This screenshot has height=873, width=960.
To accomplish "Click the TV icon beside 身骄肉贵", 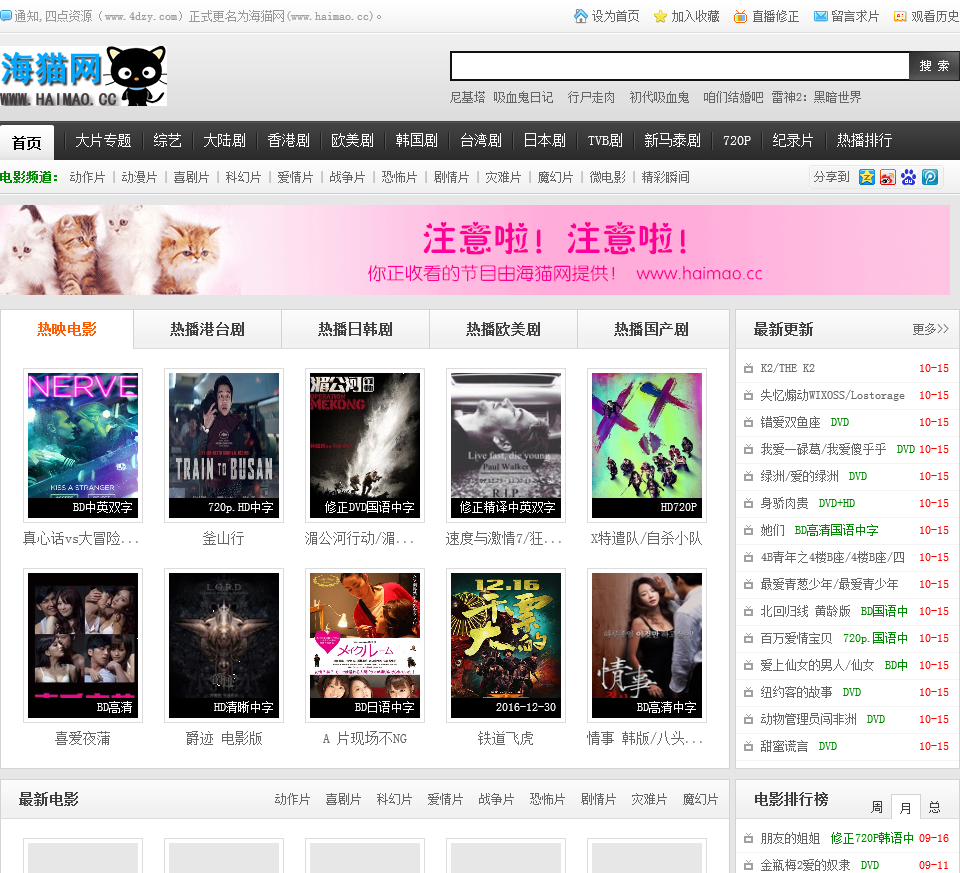I will click(x=748, y=503).
